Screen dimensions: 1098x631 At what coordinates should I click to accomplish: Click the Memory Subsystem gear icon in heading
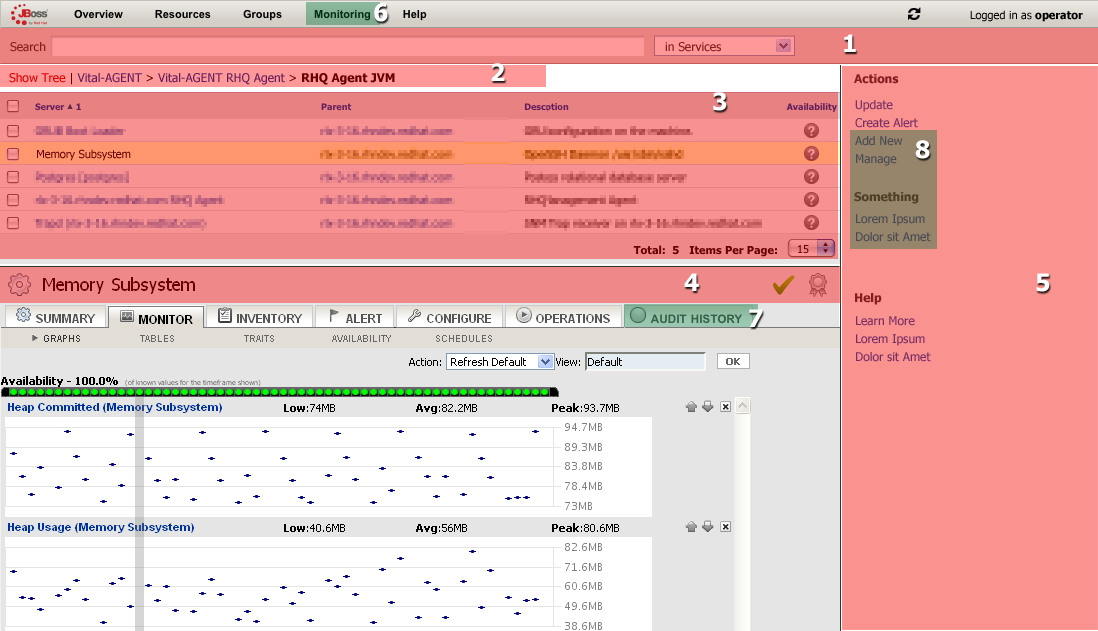coord(20,284)
